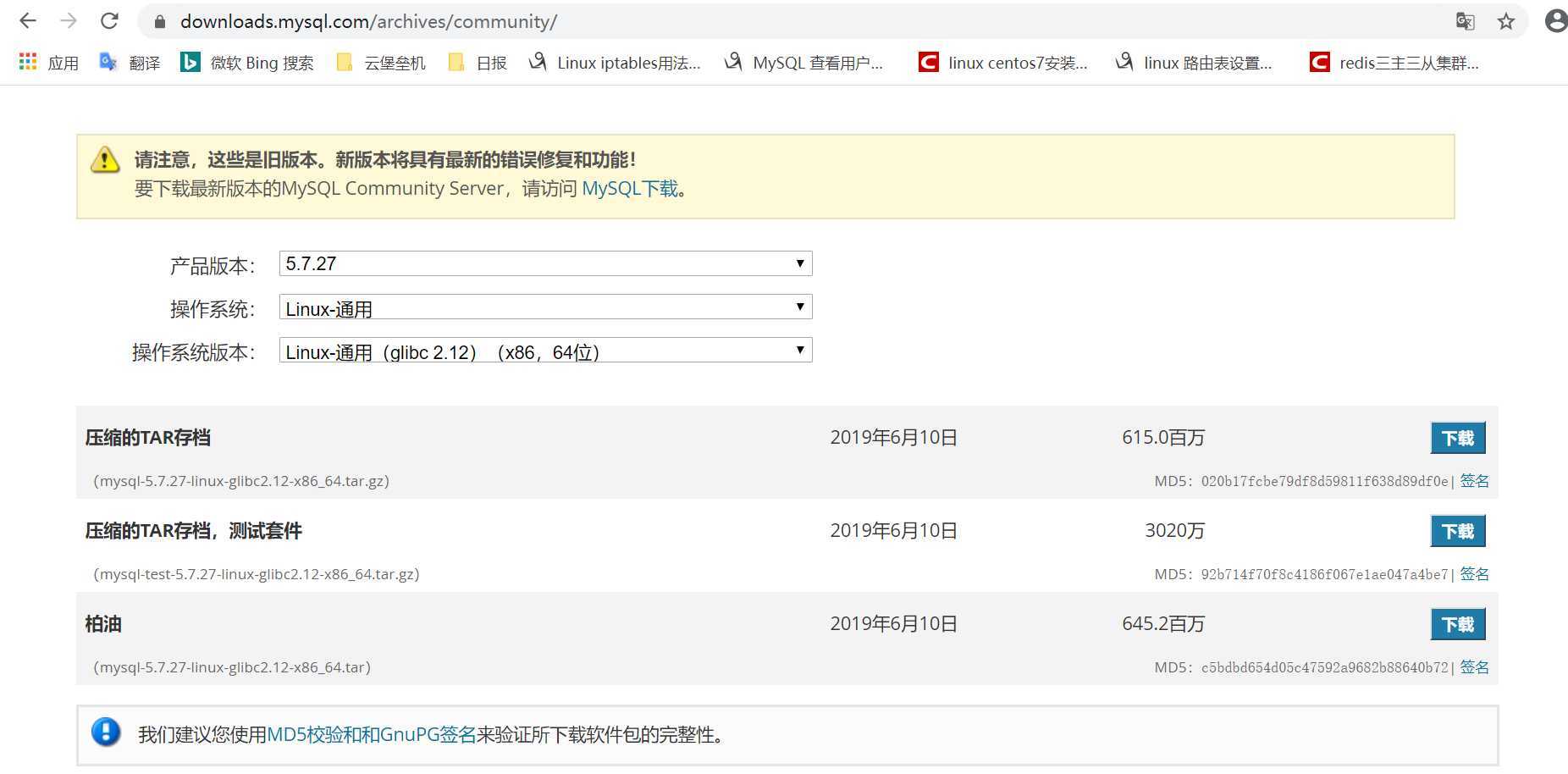Image resolution: width=1568 pixels, height=774 pixels.
Task: Download the 柏油 645.2百万 tar package
Action: coord(1458,624)
